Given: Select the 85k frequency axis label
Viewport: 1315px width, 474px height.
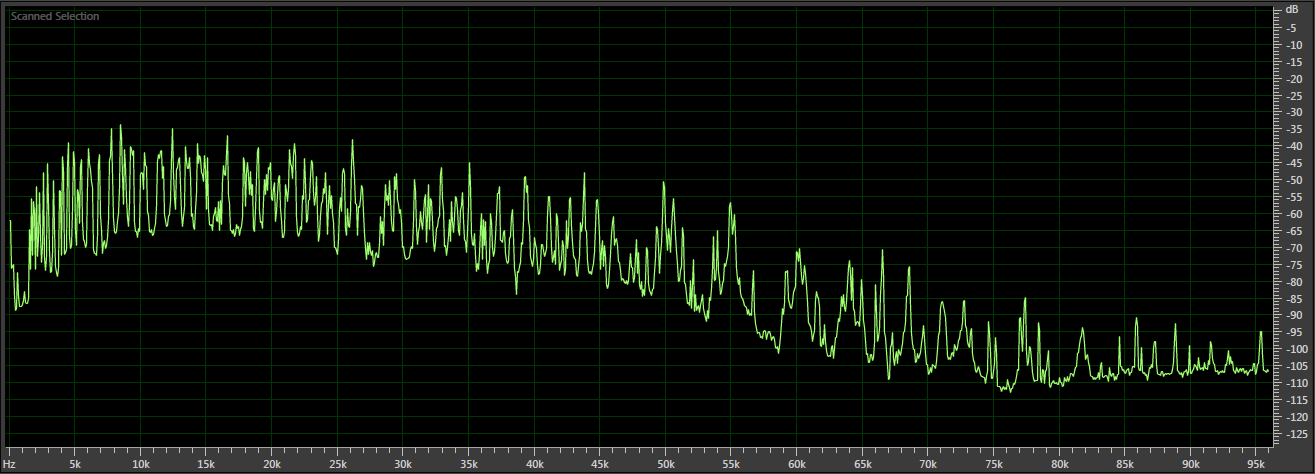Looking at the screenshot, I should tap(1126, 465).
